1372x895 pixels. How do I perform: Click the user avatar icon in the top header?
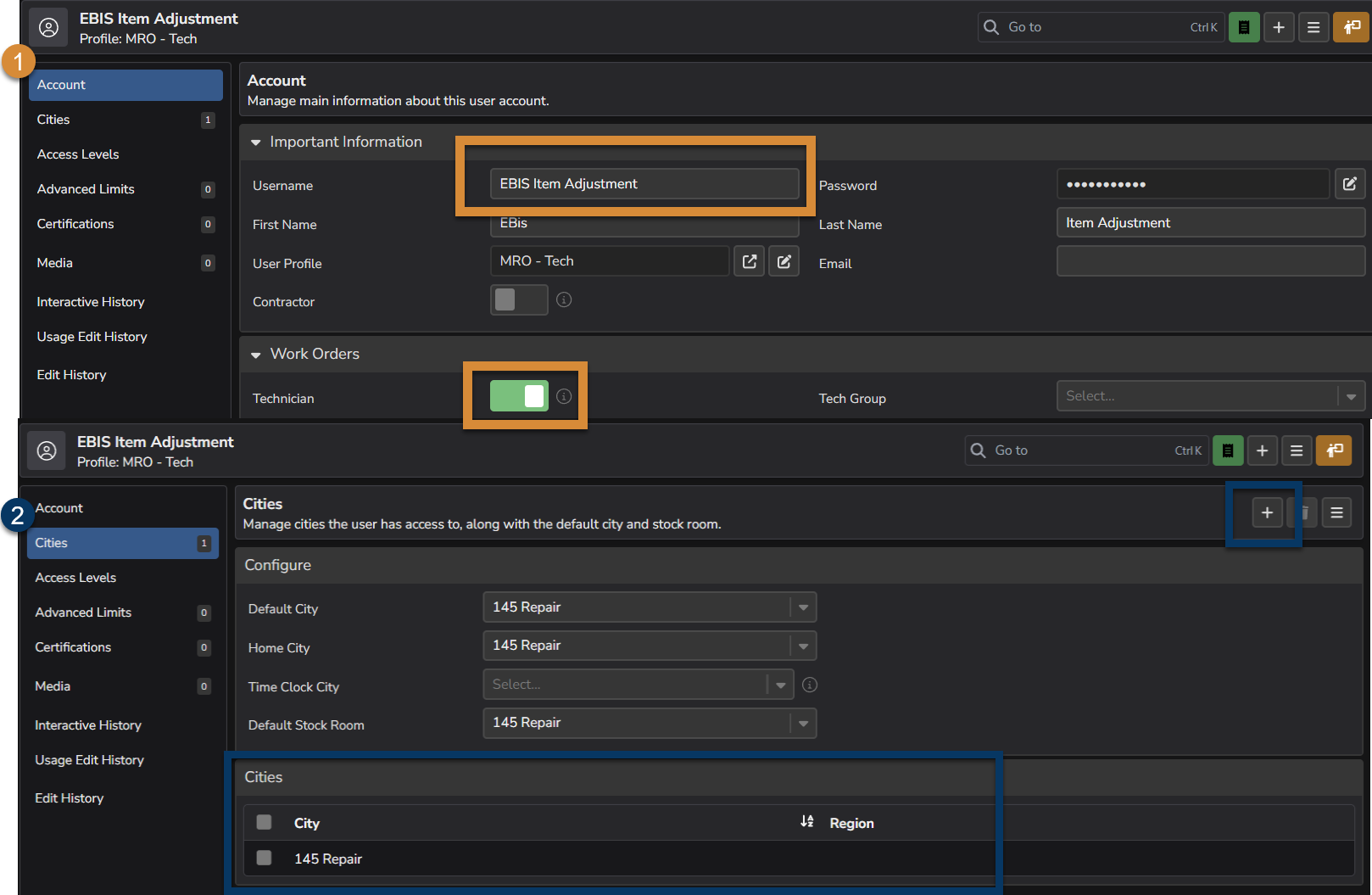click(49, 27)
